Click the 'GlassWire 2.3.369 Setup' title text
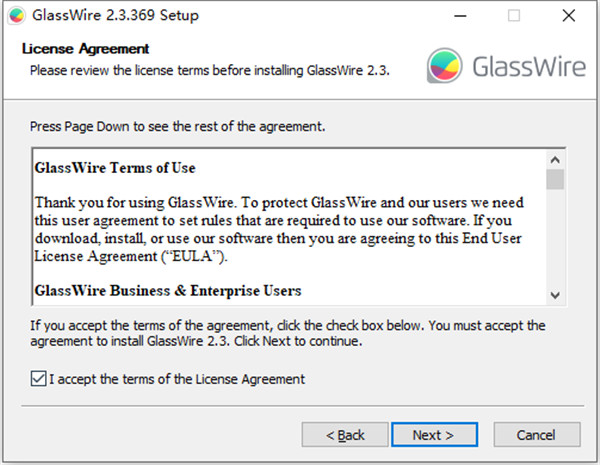Image resolution: width=600 pixels, height=465 pixels. [x=115, y=16]
